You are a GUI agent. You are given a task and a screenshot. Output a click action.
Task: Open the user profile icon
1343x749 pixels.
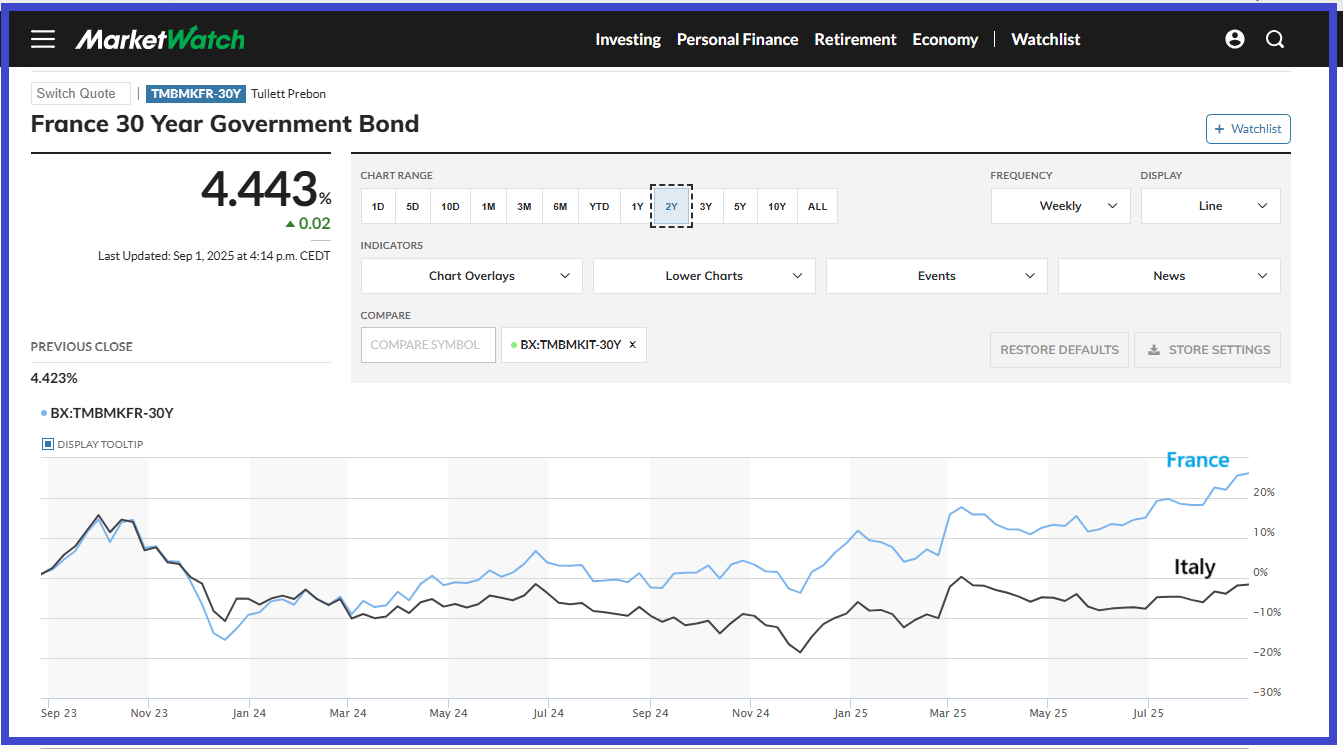click(1235, 39)
